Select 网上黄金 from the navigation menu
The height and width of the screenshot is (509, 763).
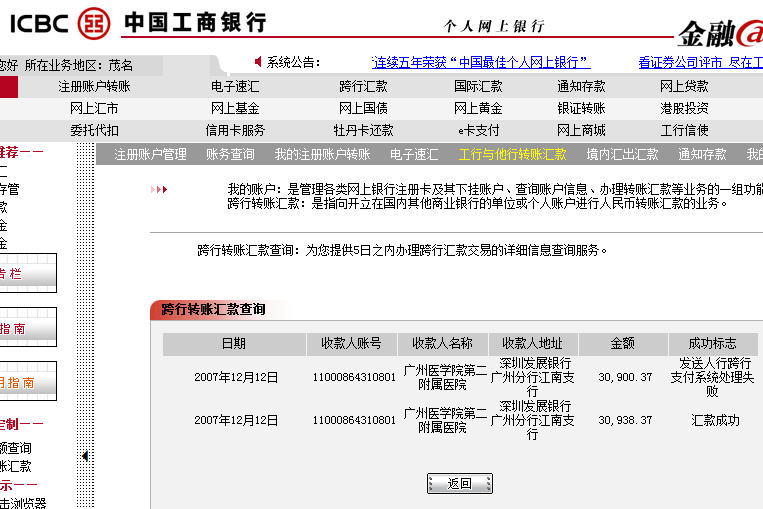478,108
